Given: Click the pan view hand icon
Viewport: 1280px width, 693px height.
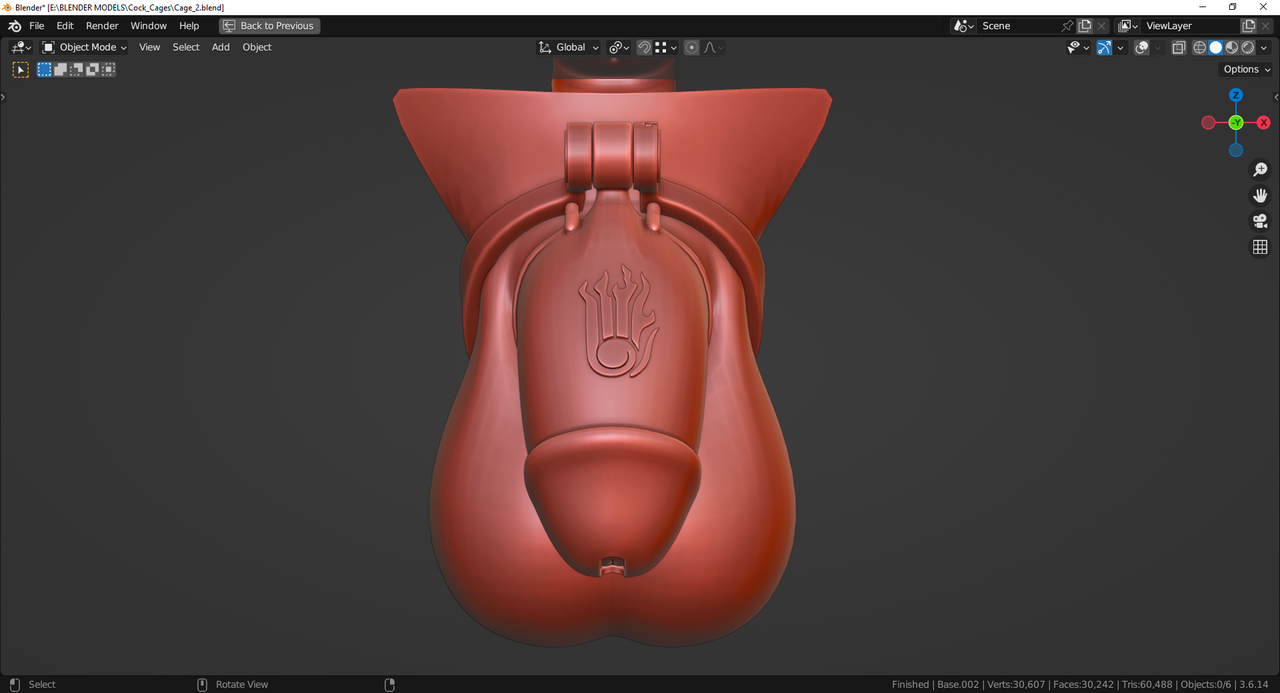Looking at the screenshot, I should coord(1260,195).
